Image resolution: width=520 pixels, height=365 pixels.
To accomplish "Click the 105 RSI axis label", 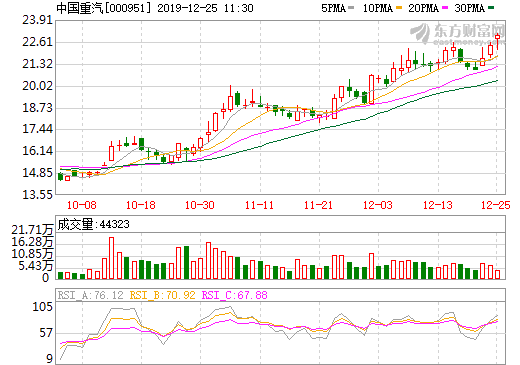I will tap(42, 306).
